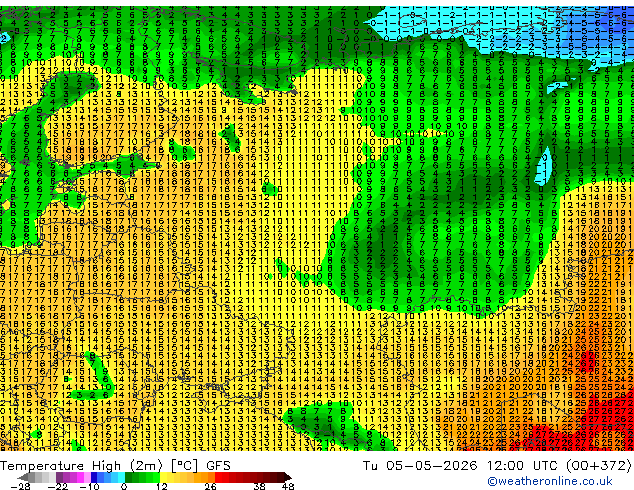
Task: Click the '0' legend label
Action: 124,486
